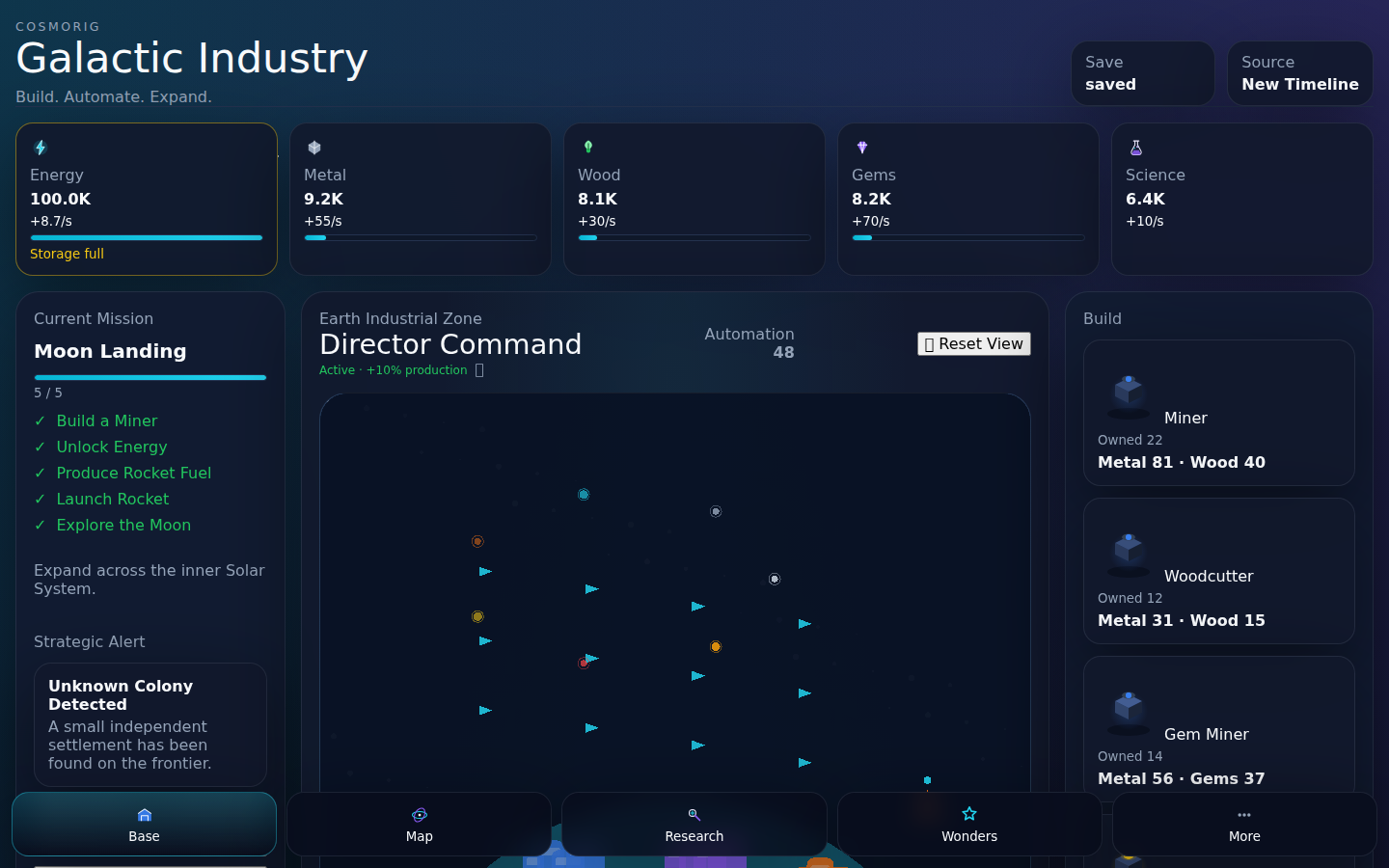Image resolution: width=1389 pixels, height=868 pixels.
Task: Select the Gem Miner building icon
Action: (1129, 712)
